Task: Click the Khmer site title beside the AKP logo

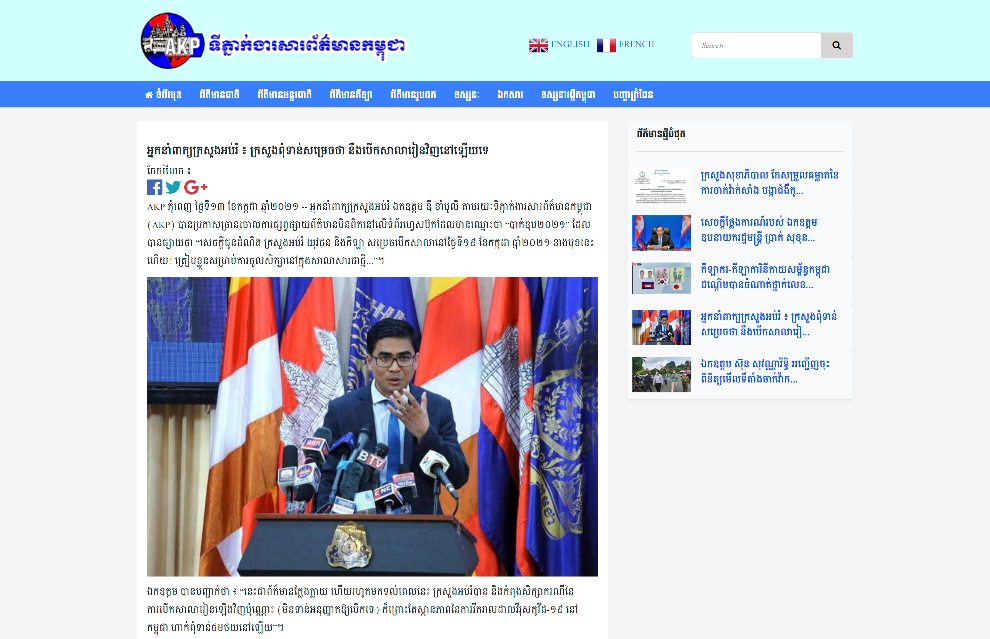Action: 306,45
